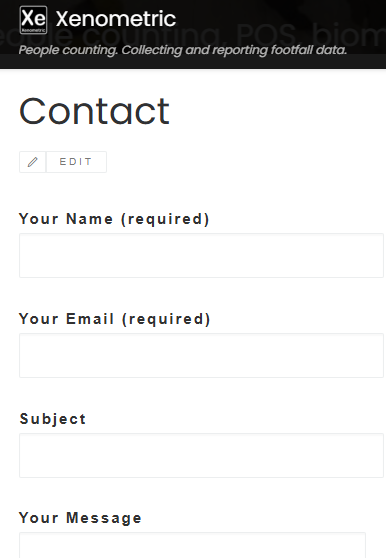Click the word 'Collecting' in the tagline
386x558 pixels.
(152, 50)
